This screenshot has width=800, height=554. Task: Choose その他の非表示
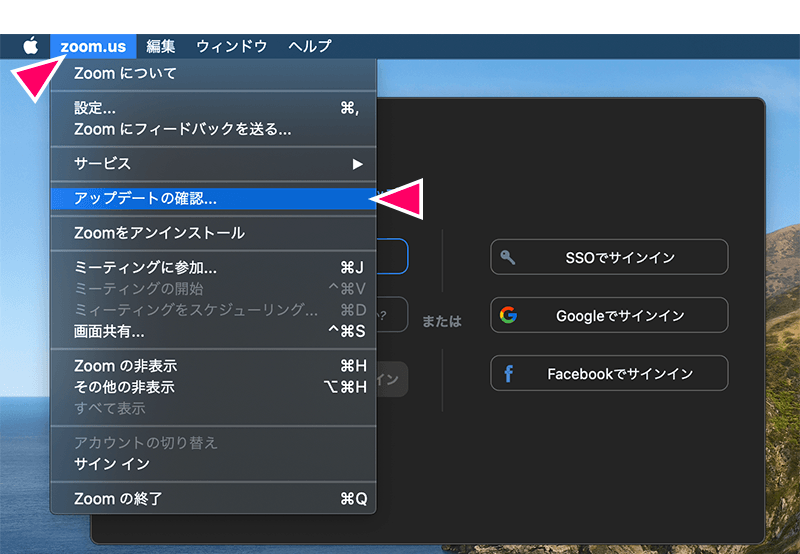[213, 387]
